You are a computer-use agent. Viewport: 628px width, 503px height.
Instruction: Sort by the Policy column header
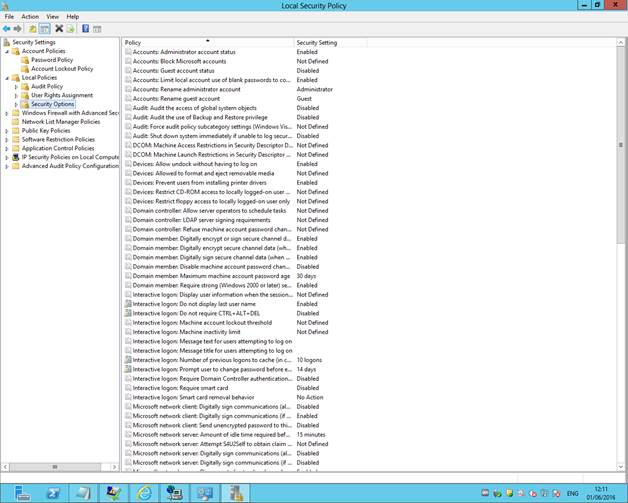click(x=208, y=42)
